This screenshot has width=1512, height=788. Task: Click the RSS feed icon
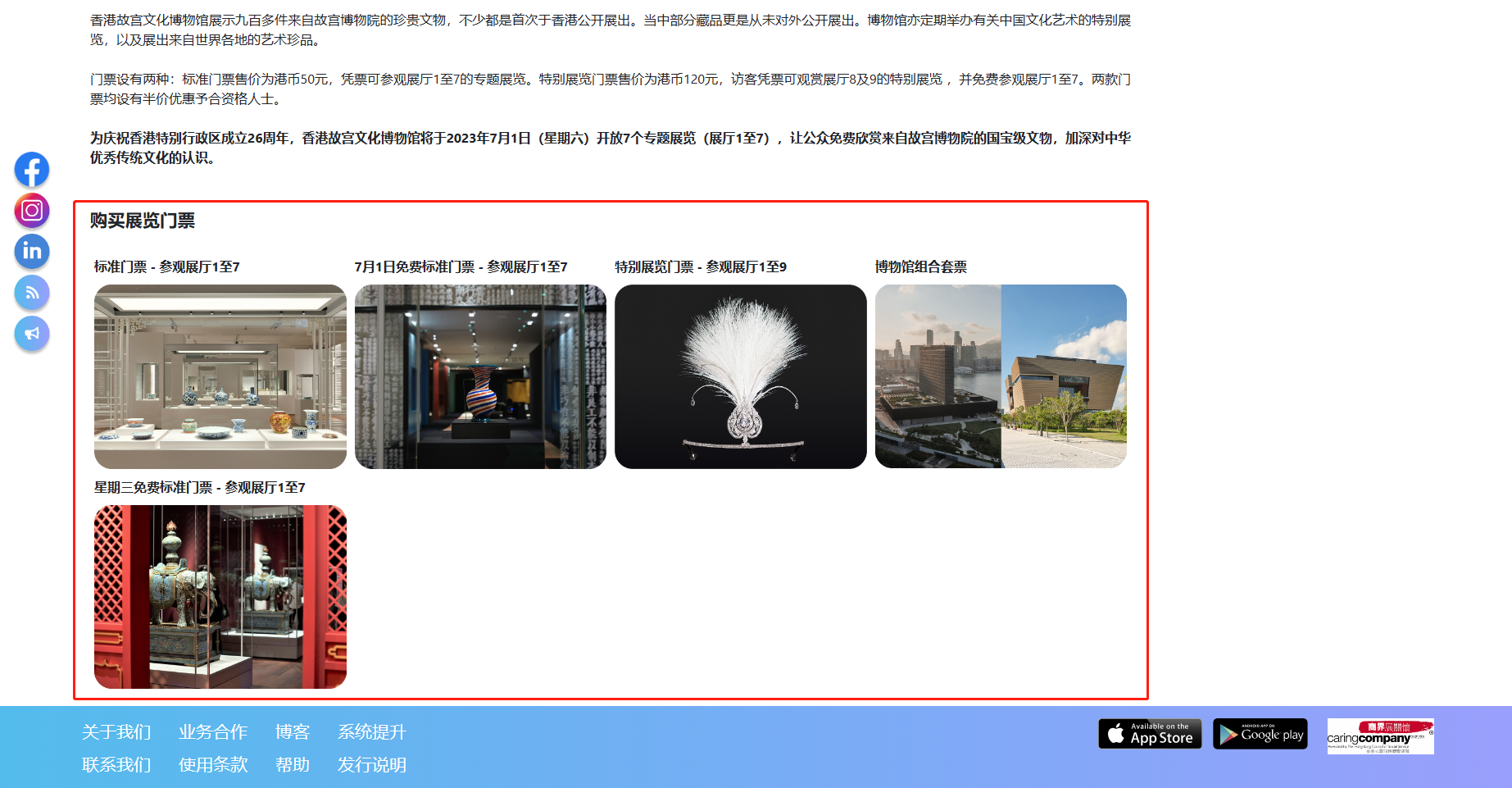coord(32,293)
